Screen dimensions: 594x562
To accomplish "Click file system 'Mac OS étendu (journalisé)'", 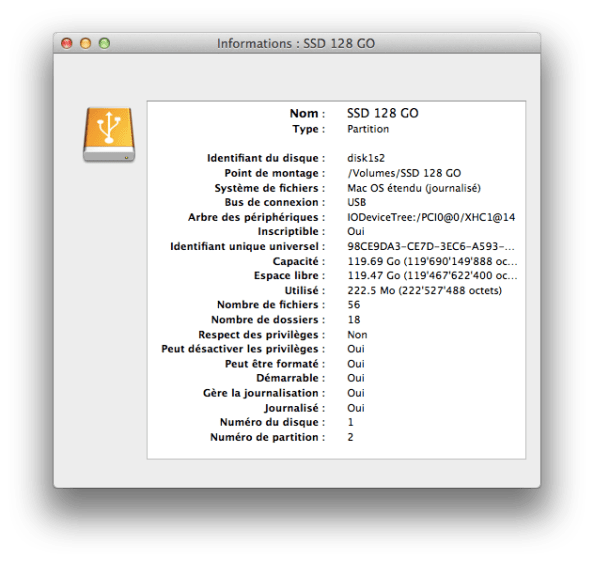I will pyautogui.click(x=414, y=188).
